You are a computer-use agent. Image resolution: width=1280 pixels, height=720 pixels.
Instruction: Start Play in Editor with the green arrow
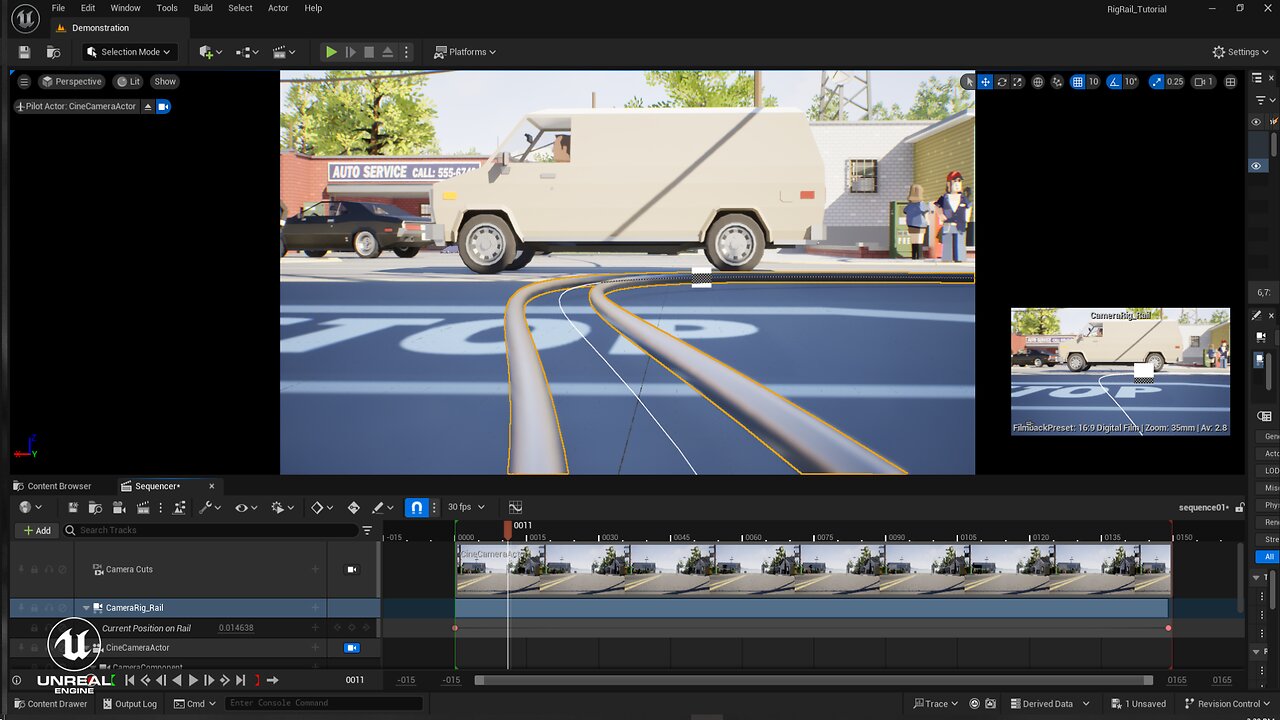[x=331, y=52]
